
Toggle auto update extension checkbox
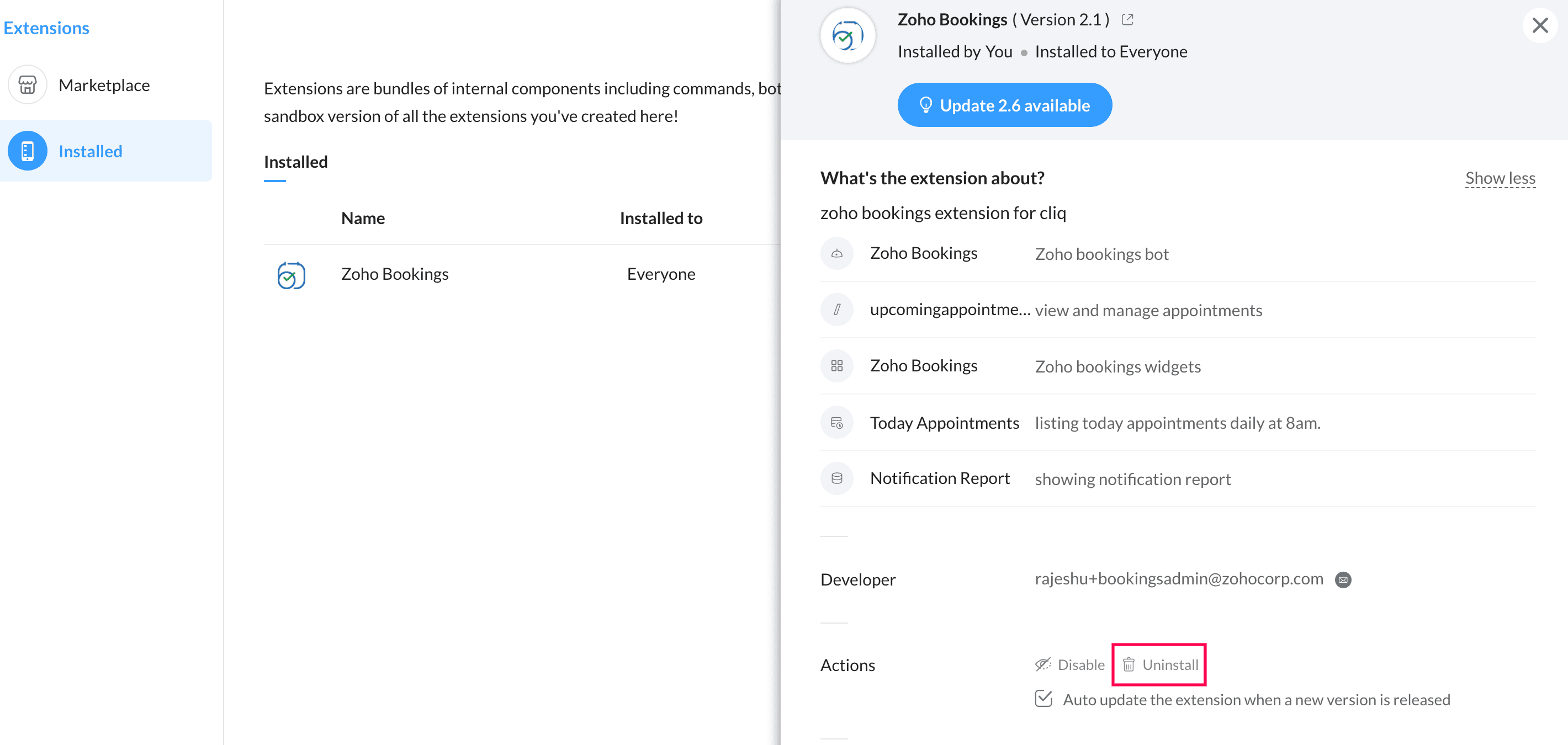(1043, 699)
